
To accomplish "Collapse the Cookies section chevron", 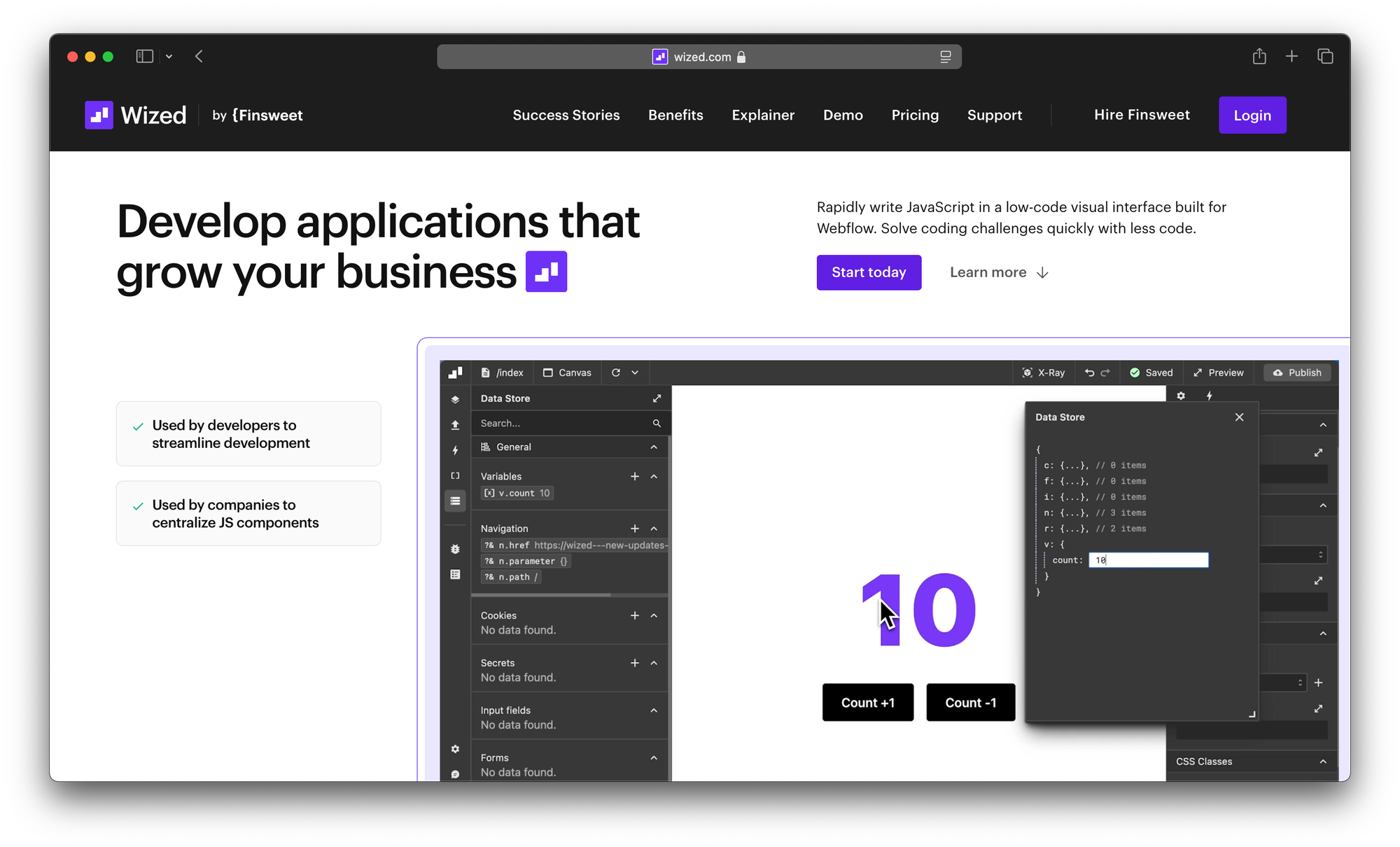I will (x=654, y=615).
